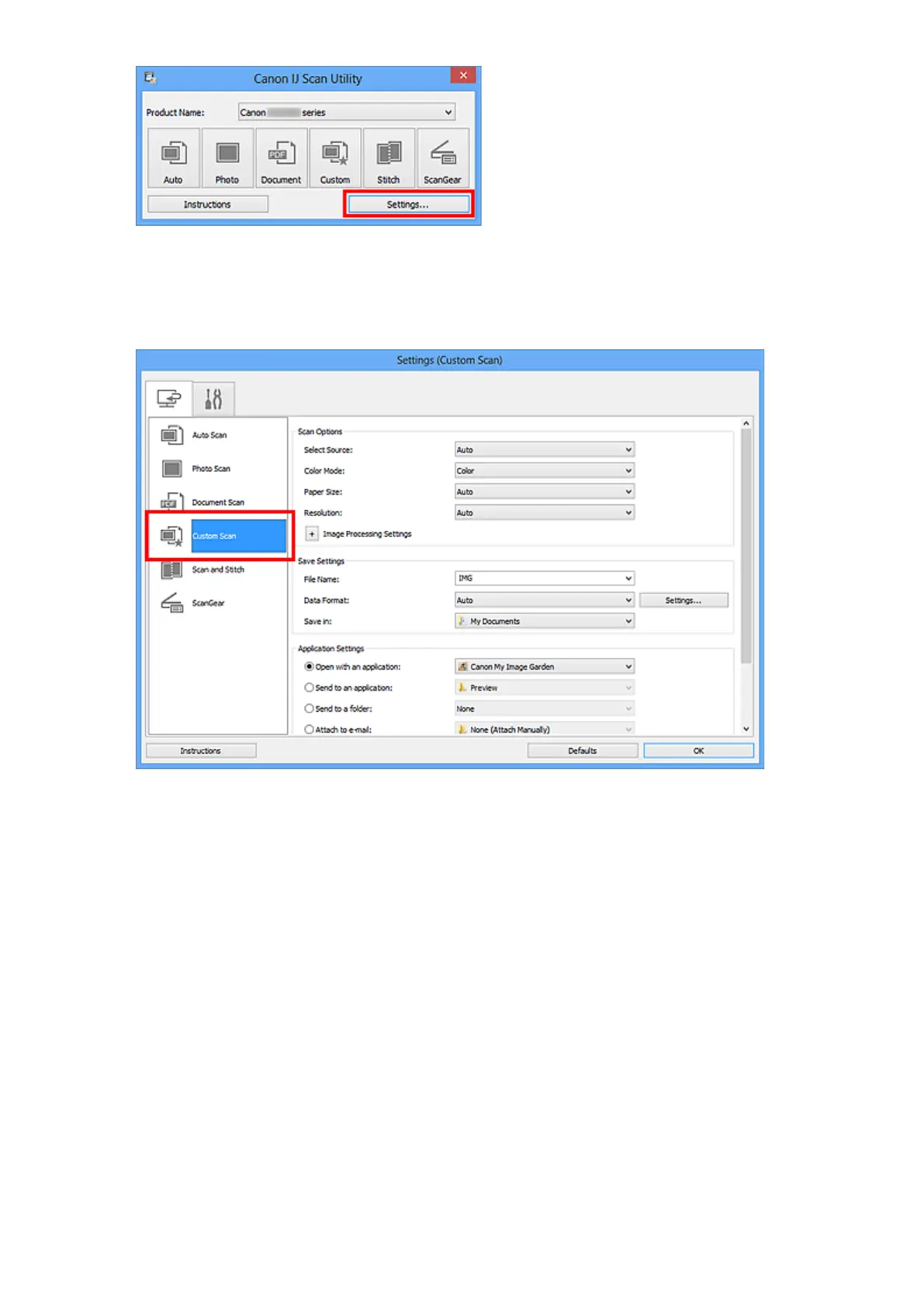This screenshot has height=1307, width=924.
Task: Open the Color Mode dropdown
Action: pyautogui.click(x=544, y=470)
